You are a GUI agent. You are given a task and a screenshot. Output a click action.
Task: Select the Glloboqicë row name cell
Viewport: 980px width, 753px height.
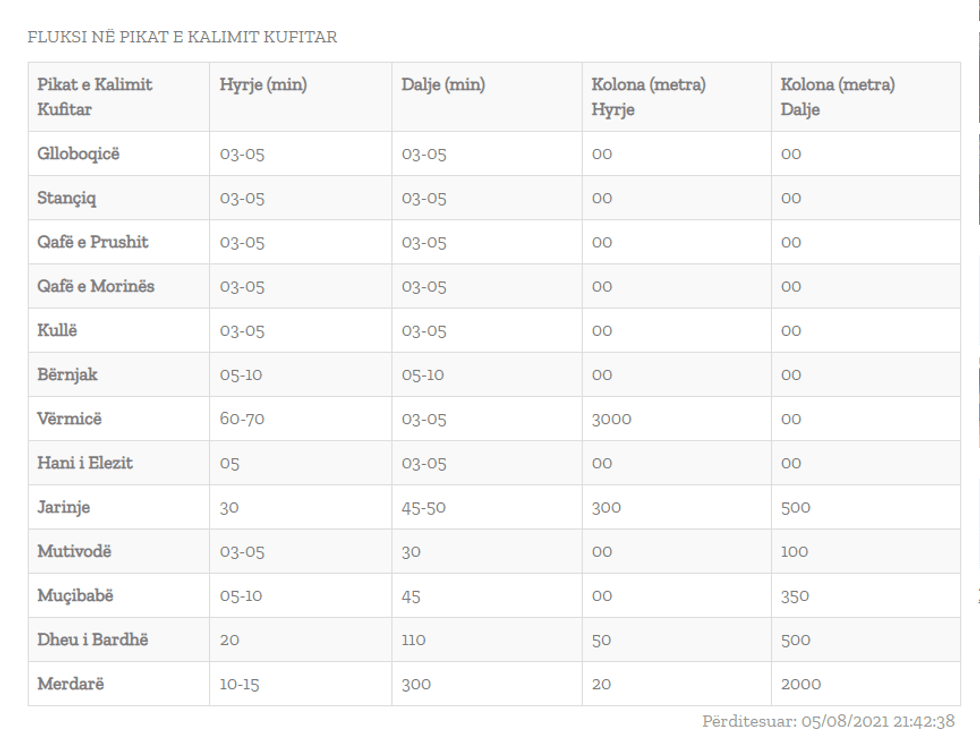click(79, 154)
